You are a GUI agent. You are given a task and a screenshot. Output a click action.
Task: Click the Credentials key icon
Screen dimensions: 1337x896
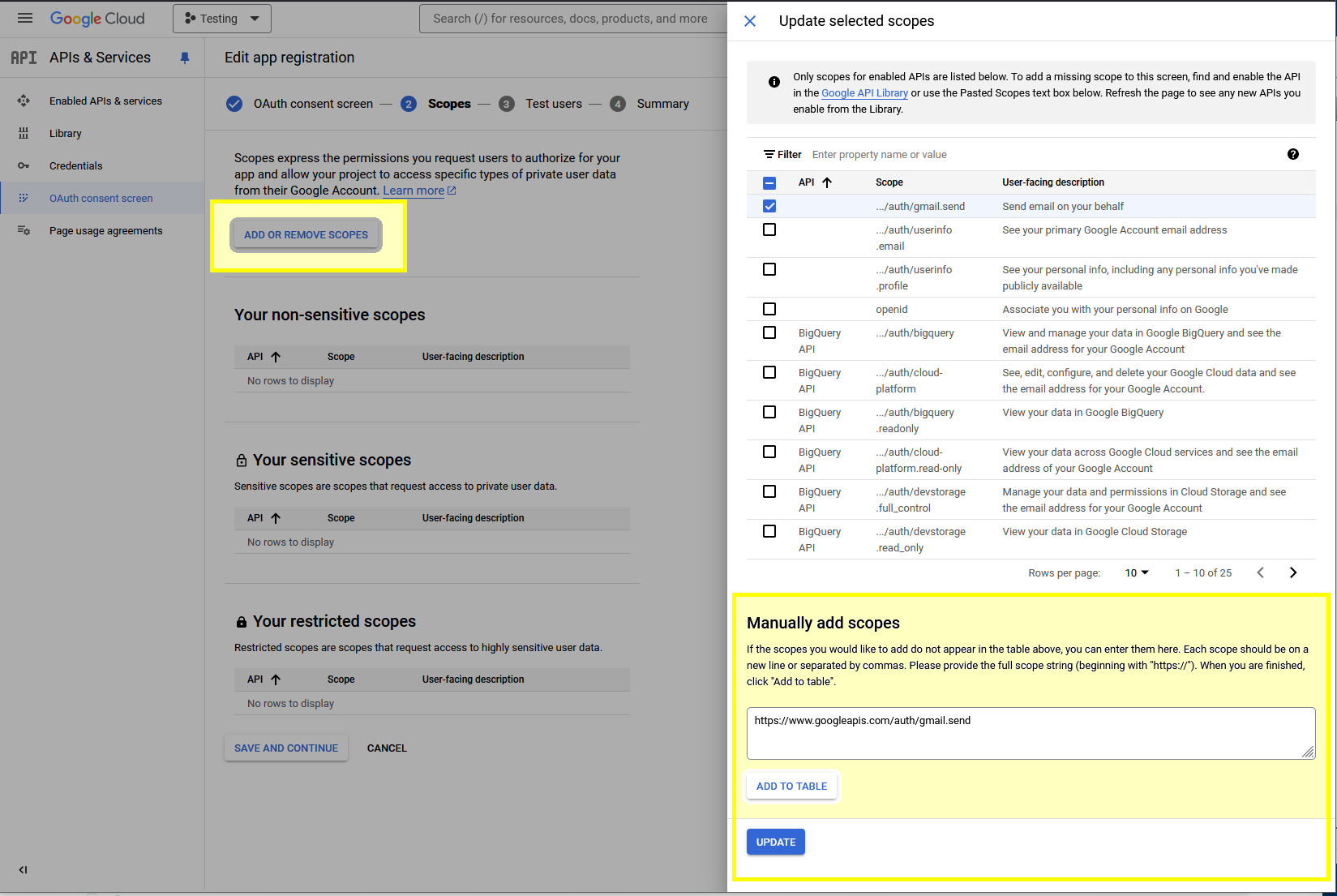[24, 165]
